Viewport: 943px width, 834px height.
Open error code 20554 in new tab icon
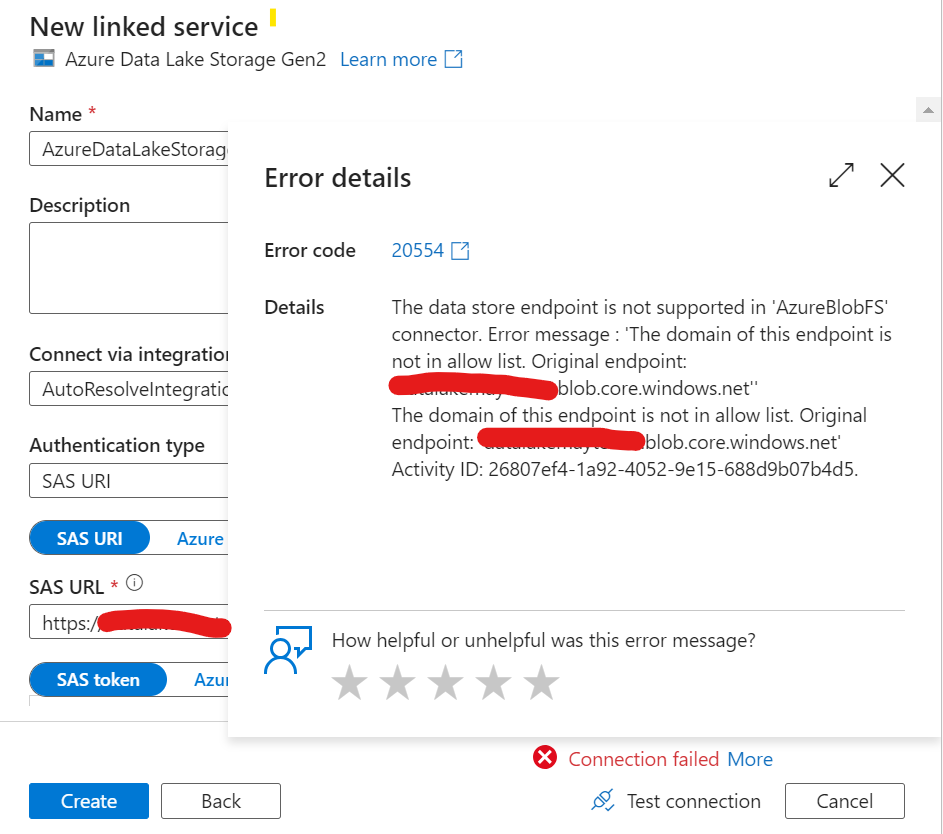pos(458,250)
